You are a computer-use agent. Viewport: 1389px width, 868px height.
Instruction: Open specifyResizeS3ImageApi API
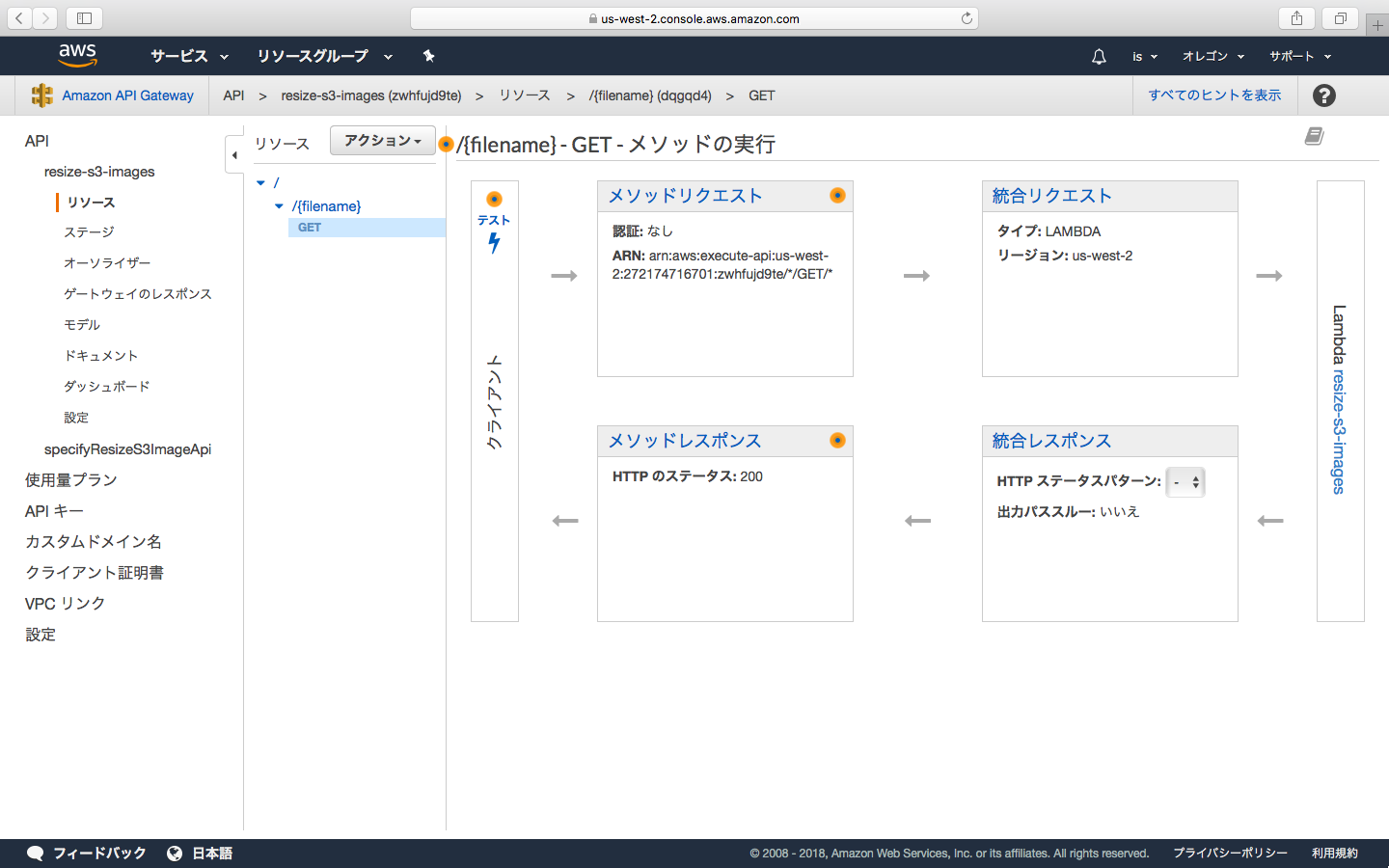click(127, 449)
